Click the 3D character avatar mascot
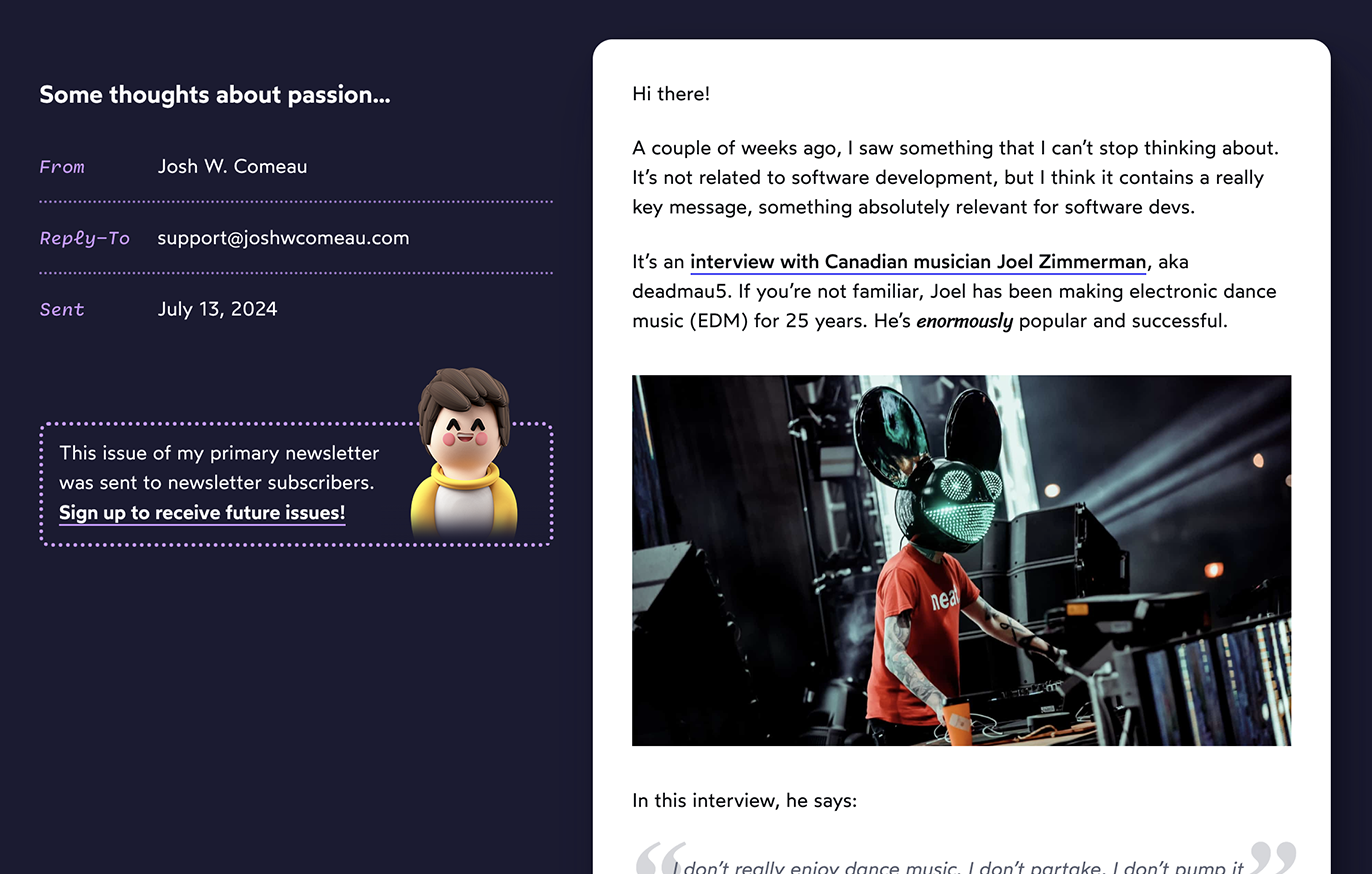 [x=464, y=453]
